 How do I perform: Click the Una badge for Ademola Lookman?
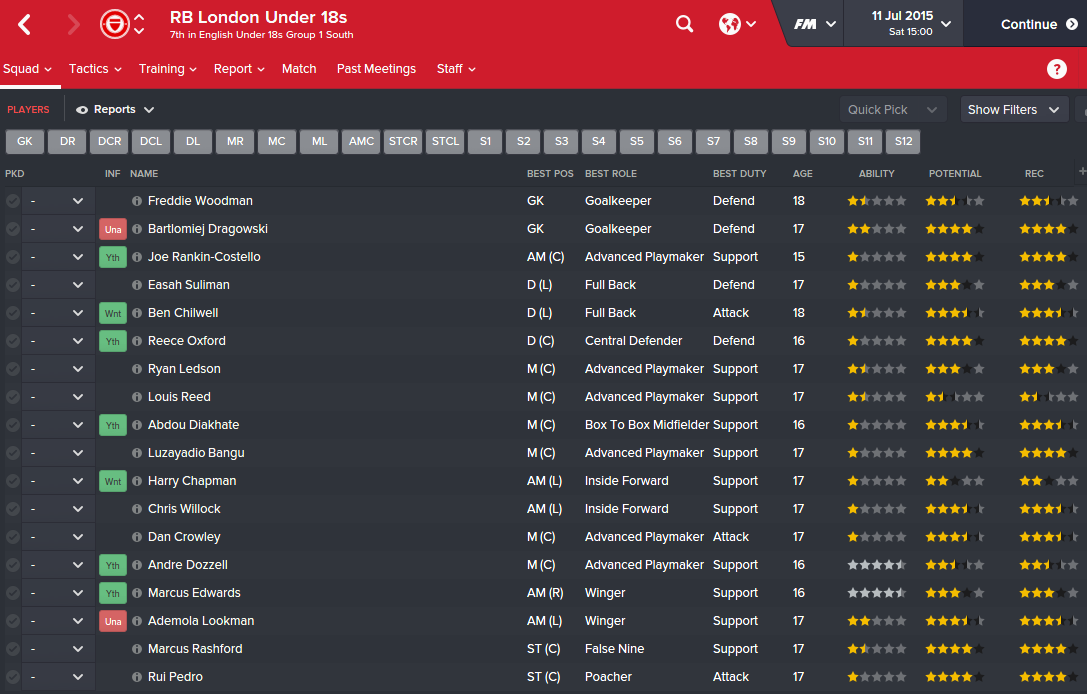[113, 621]
